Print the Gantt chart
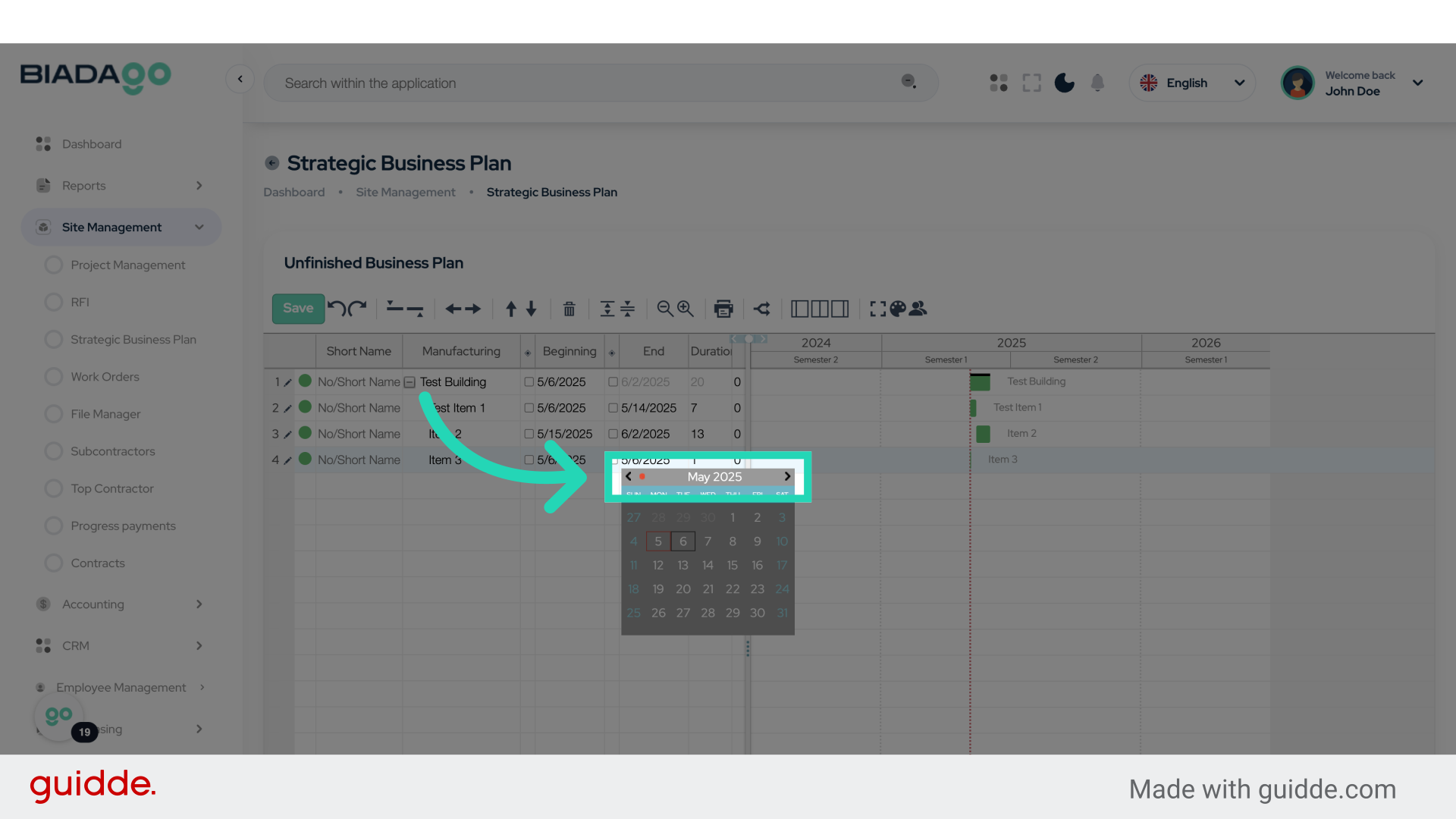The width and height of the screenshot is (1456, 819). click(723, 309)
